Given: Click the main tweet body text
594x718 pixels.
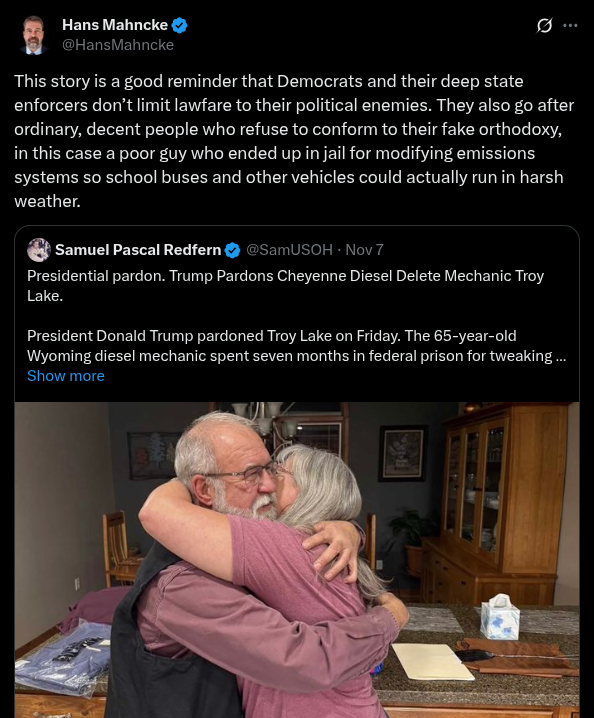Looking at the screenshot, I should (294, 141).
